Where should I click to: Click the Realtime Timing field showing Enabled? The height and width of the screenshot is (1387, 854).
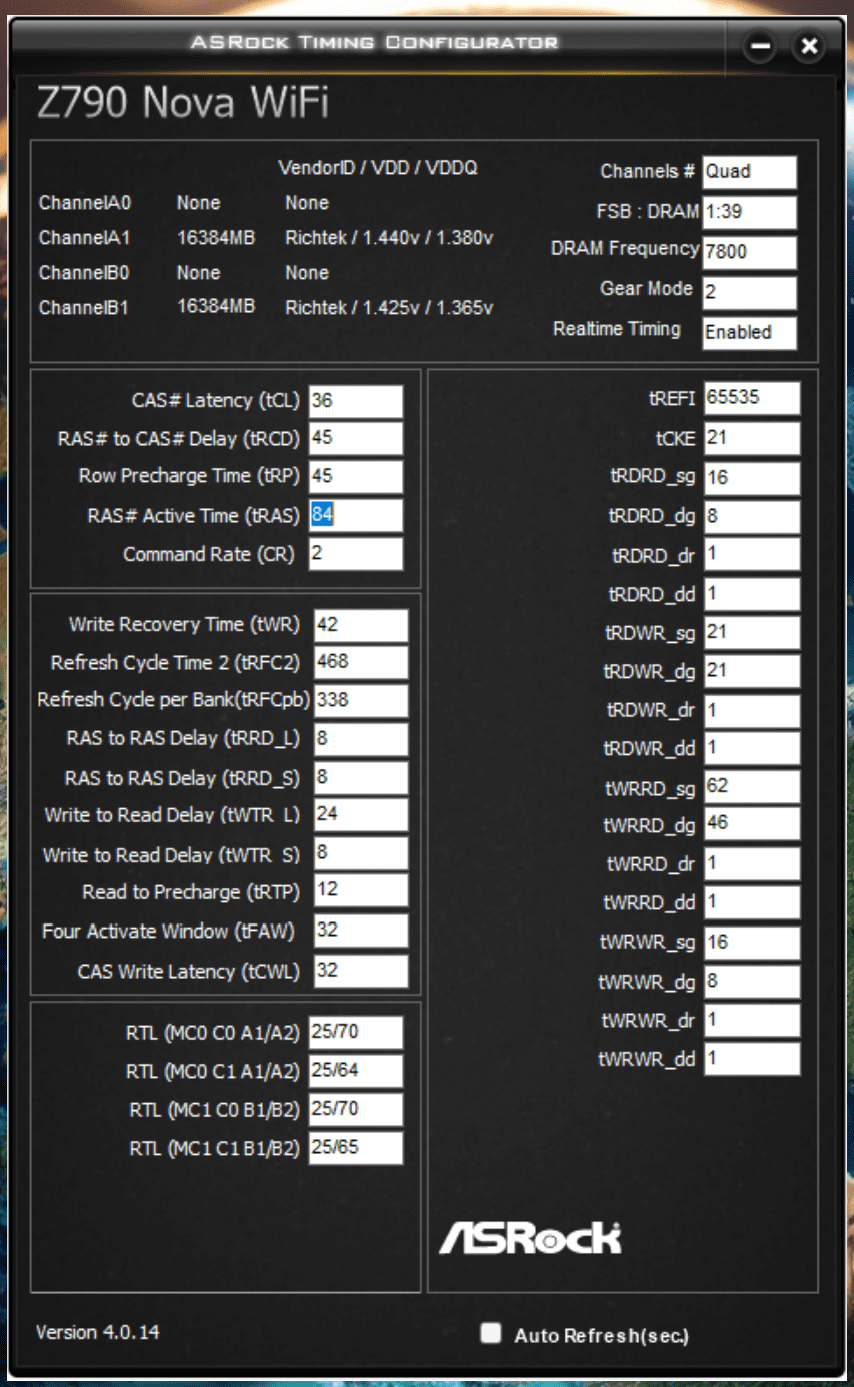(x=749, y=332)
